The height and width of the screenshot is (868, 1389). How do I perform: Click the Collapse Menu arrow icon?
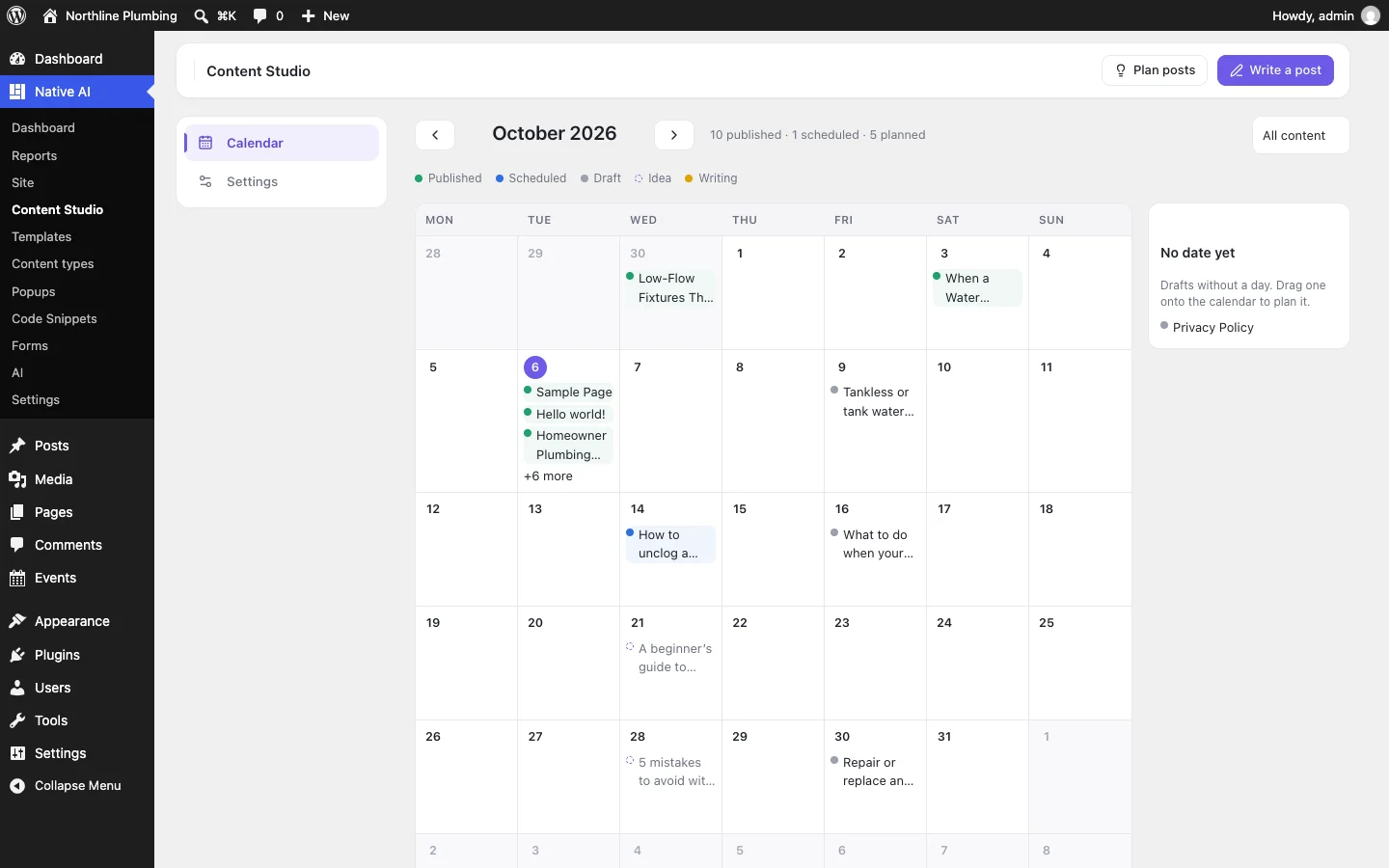tap(17, 786)
